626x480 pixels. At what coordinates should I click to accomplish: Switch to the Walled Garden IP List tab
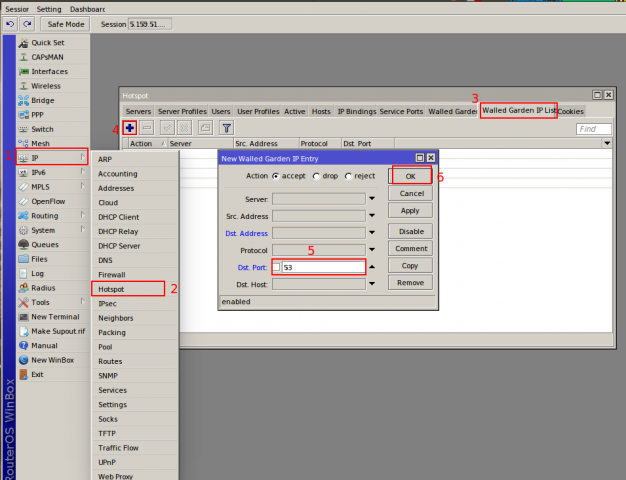click(518, 111)
